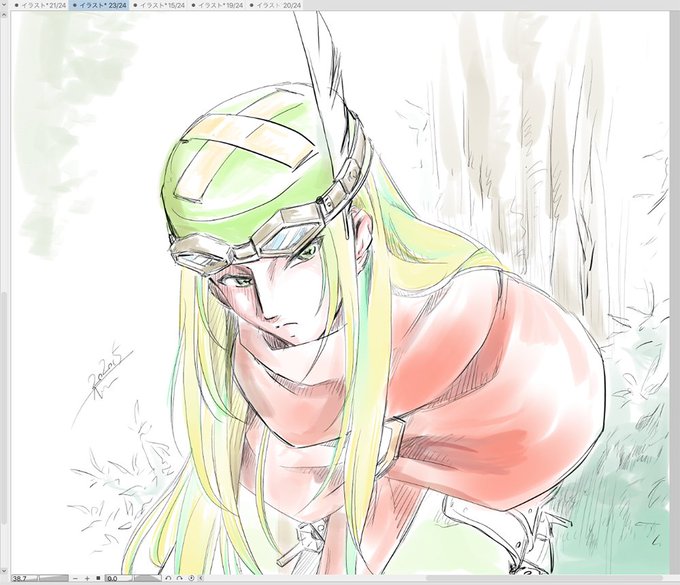Switch to the イラスト 21/24 tab
The width and height of the screenshot is (680, 585).
coord(39,5)
